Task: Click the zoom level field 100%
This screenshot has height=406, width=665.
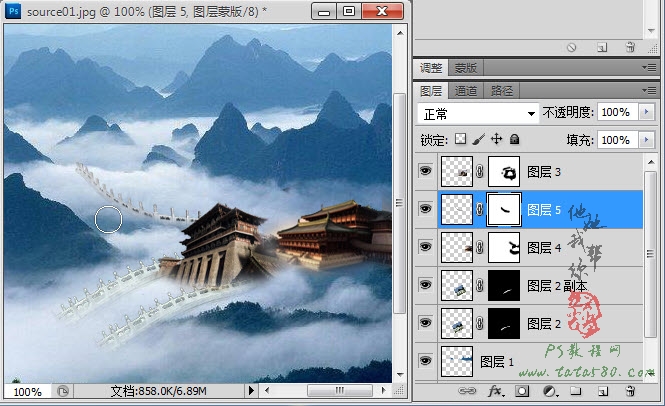Action: 28,391
